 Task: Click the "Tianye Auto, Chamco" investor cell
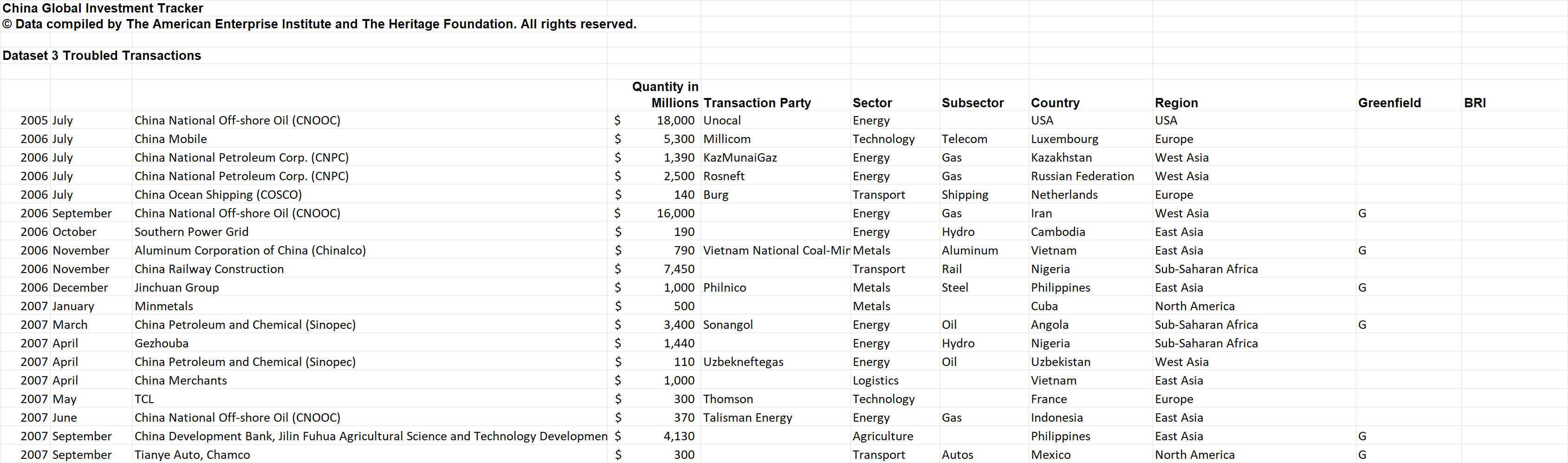pyautogui.click(x=192, y=455)
